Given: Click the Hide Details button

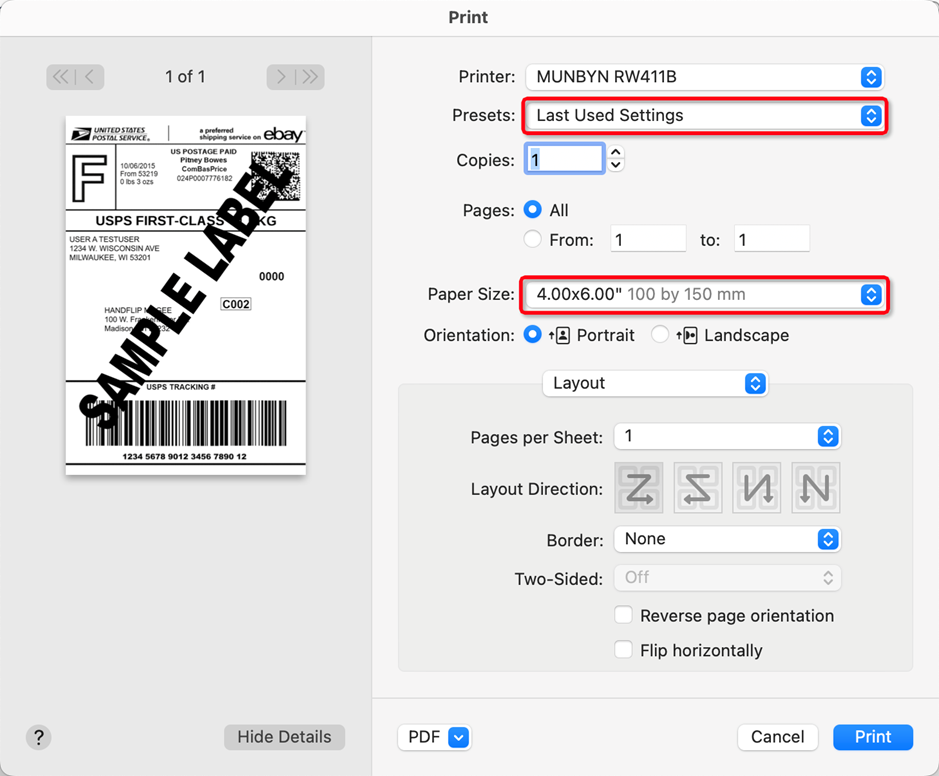Looking at the screenshot, I should coord(284,737).
